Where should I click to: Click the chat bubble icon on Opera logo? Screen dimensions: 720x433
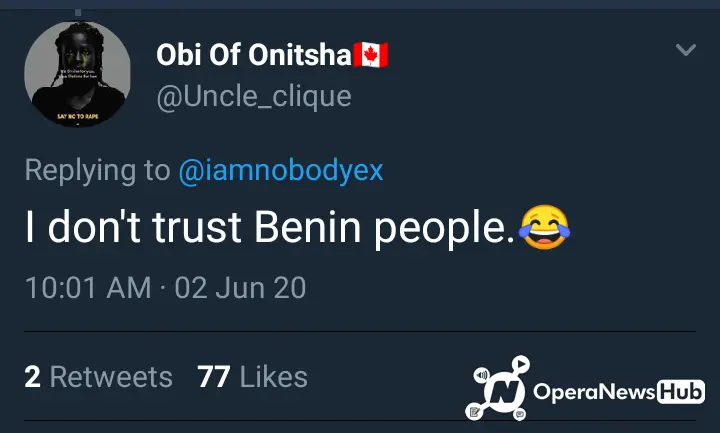[x=519, y=414]
